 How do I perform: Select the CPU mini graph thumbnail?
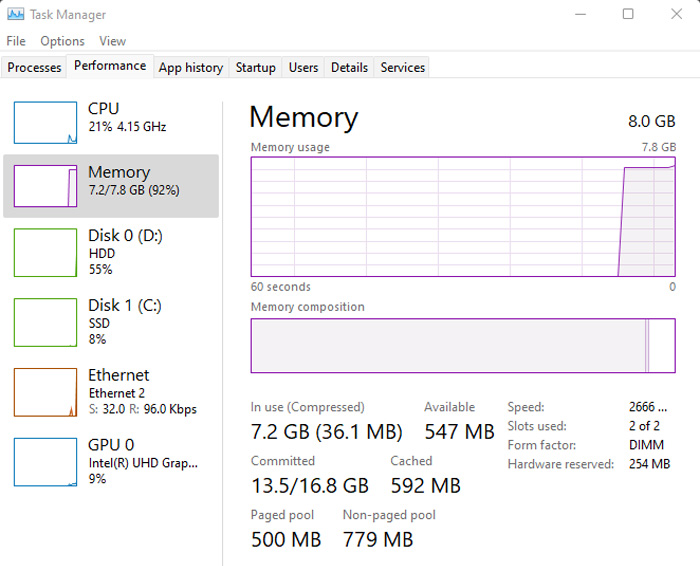pyautogui.click(x=45, y=122)
